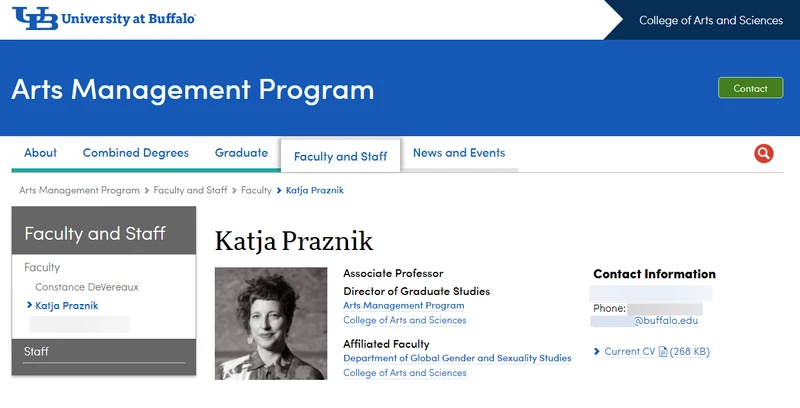This screenshot has height=408, width=800.
Task: Open Arts Management Program link under Director title
Action: point(404,305)
